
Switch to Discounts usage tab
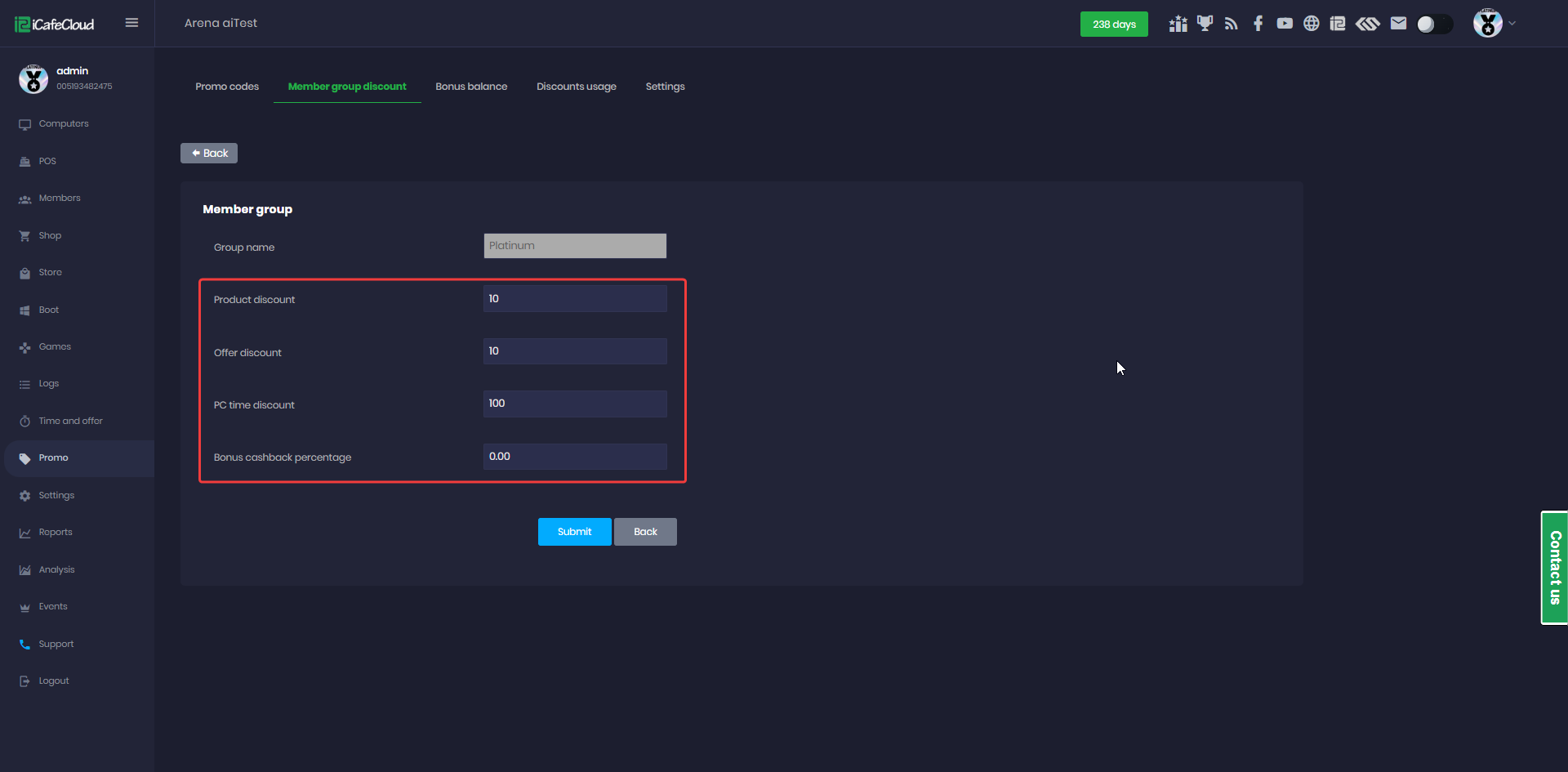(576, 87)
